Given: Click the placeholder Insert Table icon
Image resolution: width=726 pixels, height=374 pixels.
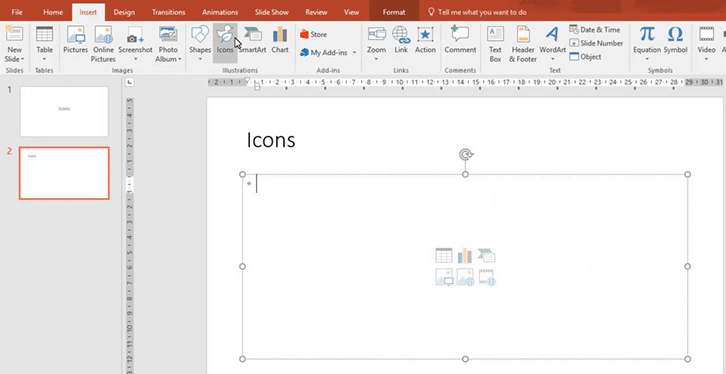Looking at the screenshot, I should 444,255.
